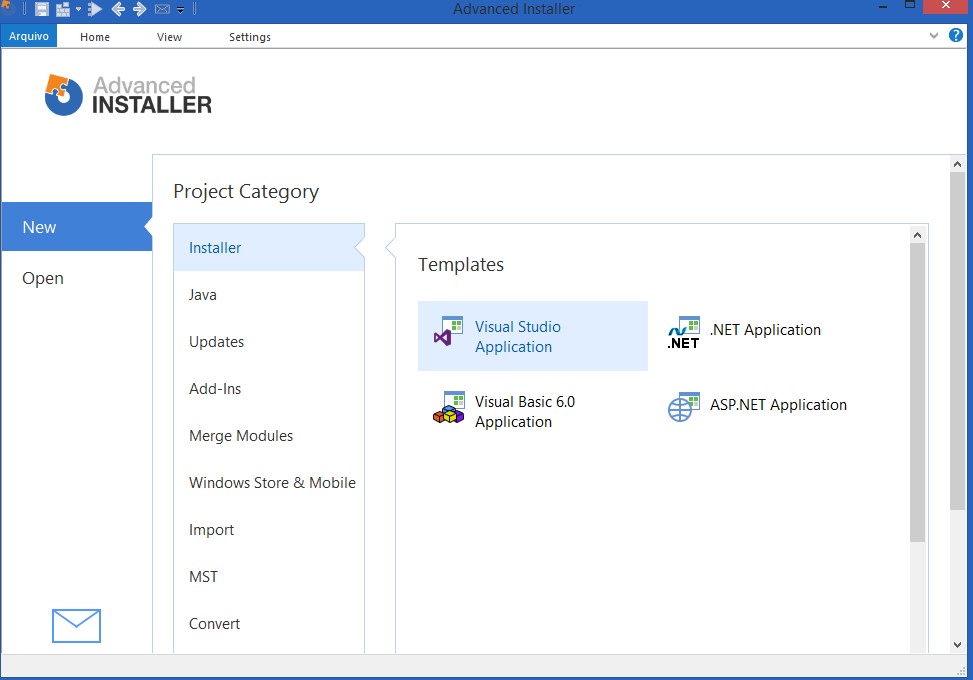Switch to the View ribbon tab
Viewport: 973px width, 680px height.
[x=169, y=37]
